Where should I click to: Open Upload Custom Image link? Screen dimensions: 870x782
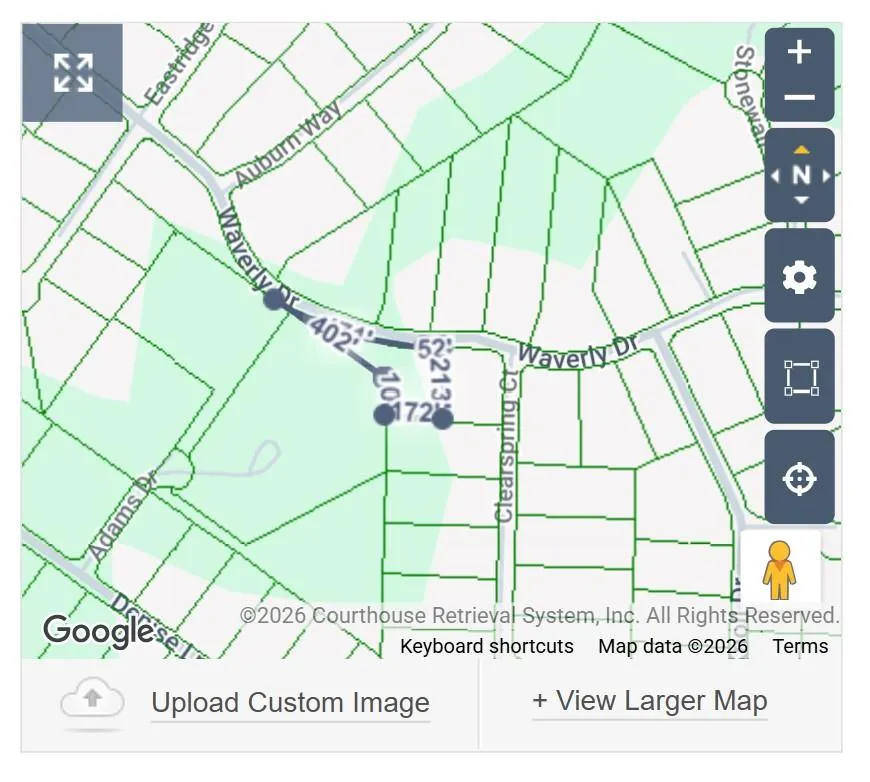click(291, 703)
